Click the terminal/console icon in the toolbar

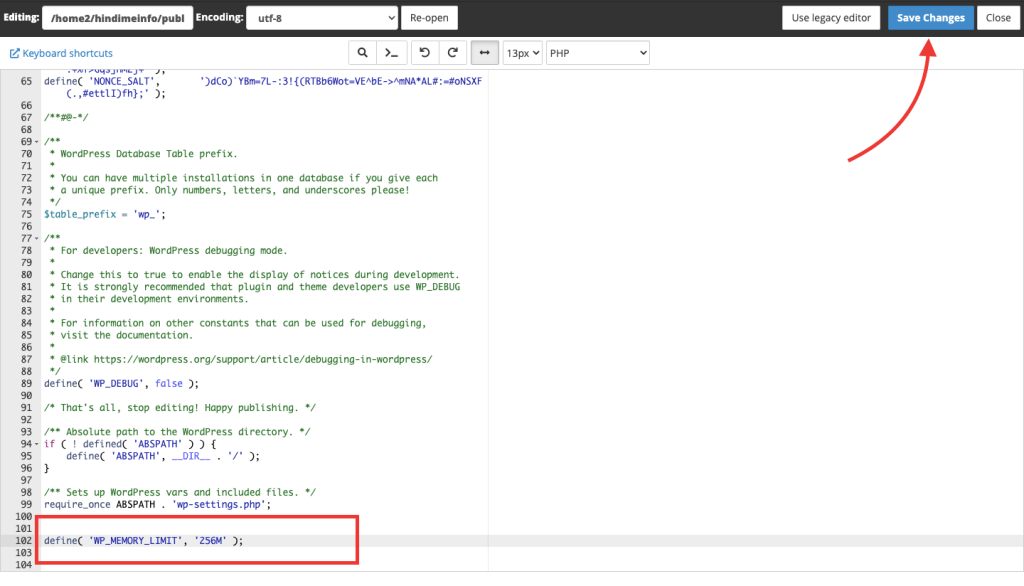pyautogui.click(x=391, y=52)
